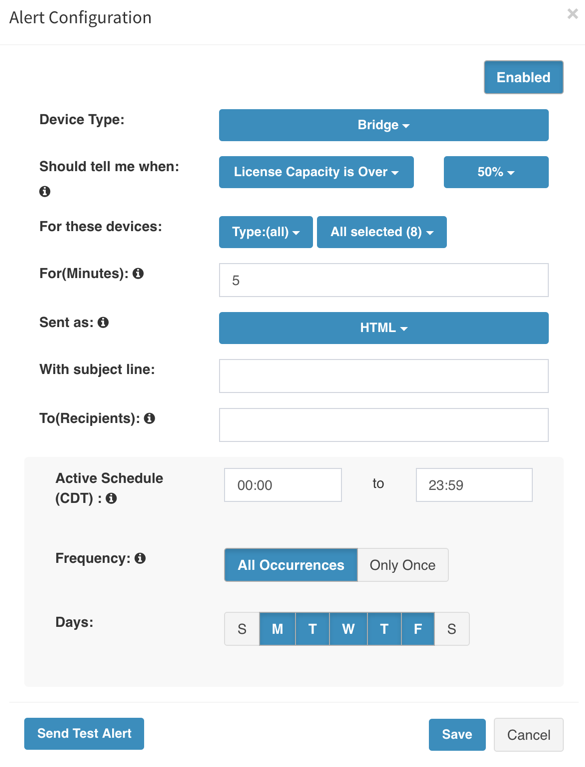Screen dimensions: 585x767
Task: Open the All selected (8) devices dropdown
Action: (x=382, y=232)
